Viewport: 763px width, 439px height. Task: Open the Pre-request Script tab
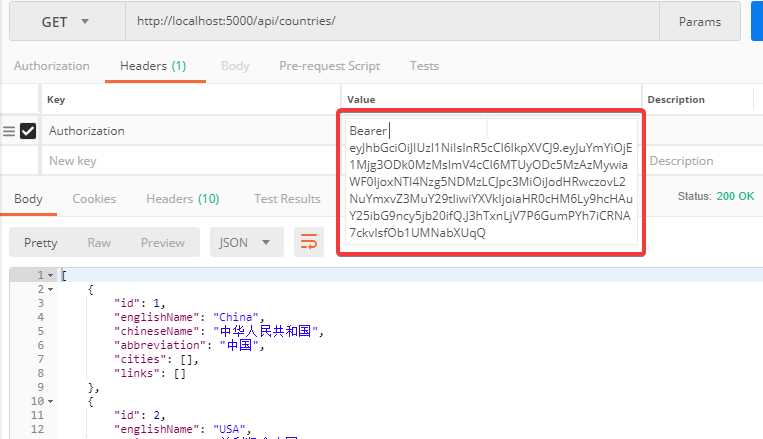tap(329, 66)
